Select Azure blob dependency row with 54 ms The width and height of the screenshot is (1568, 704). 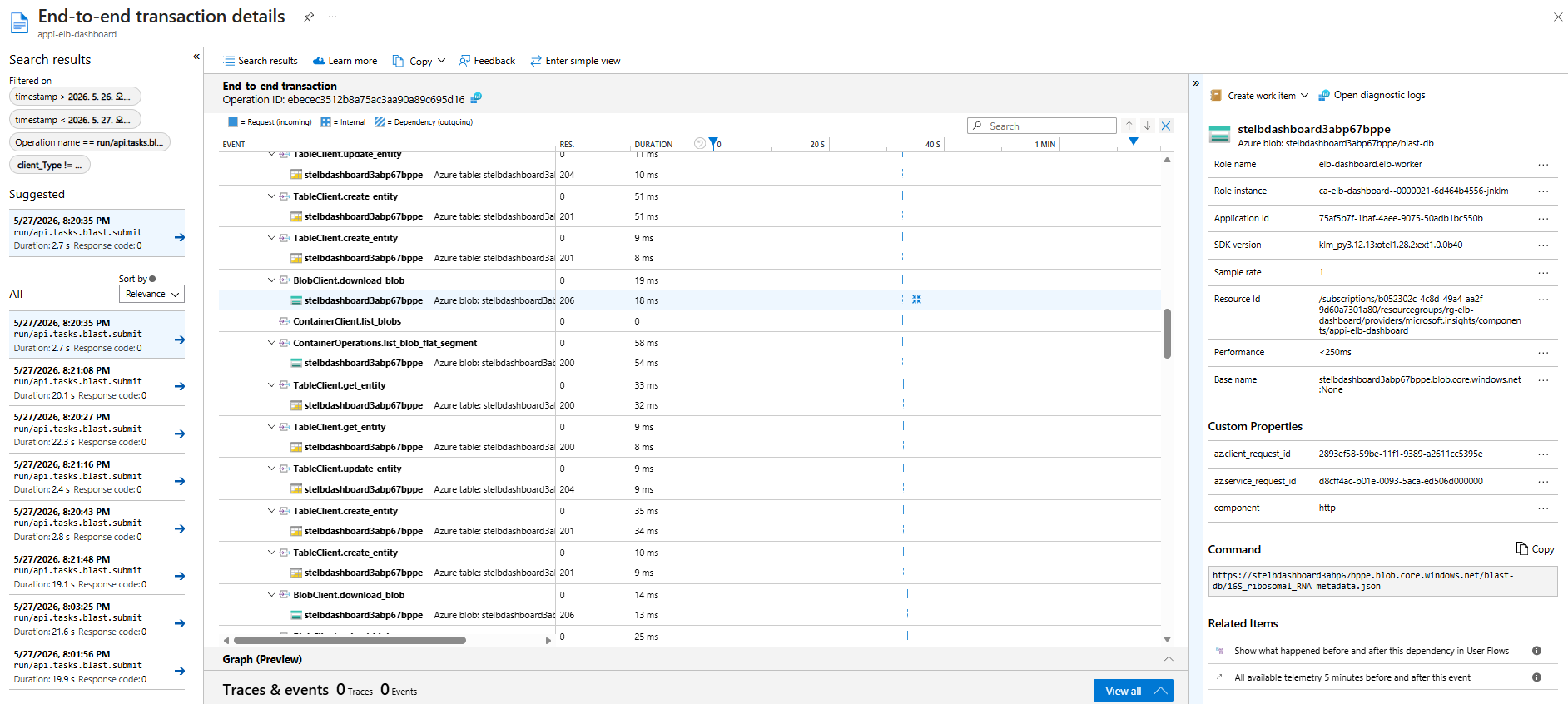[x=690, y=363]
